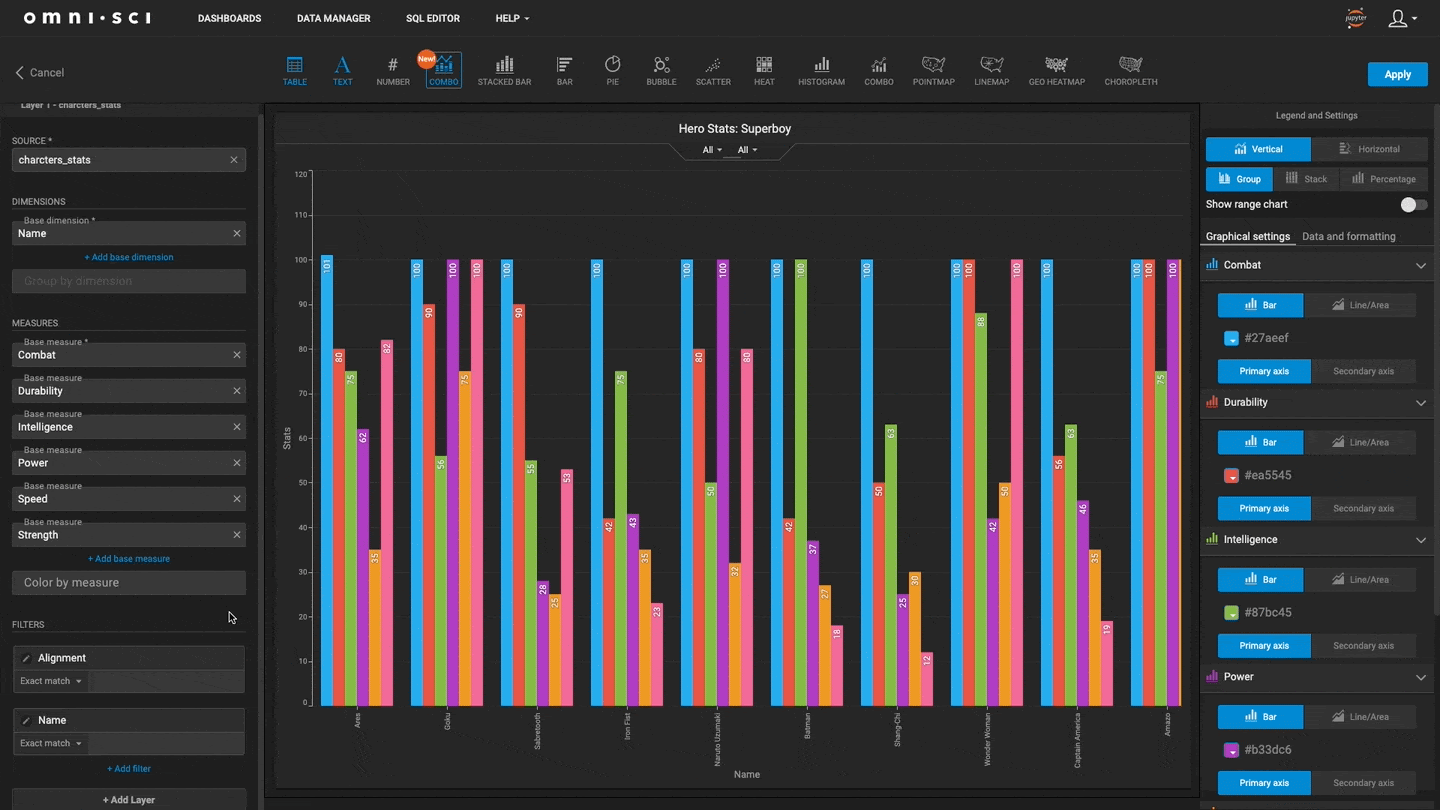The height and width of the screenshot is (810, 1440).
Task: Remove the Power measure
Action: [x=237, y=463]
